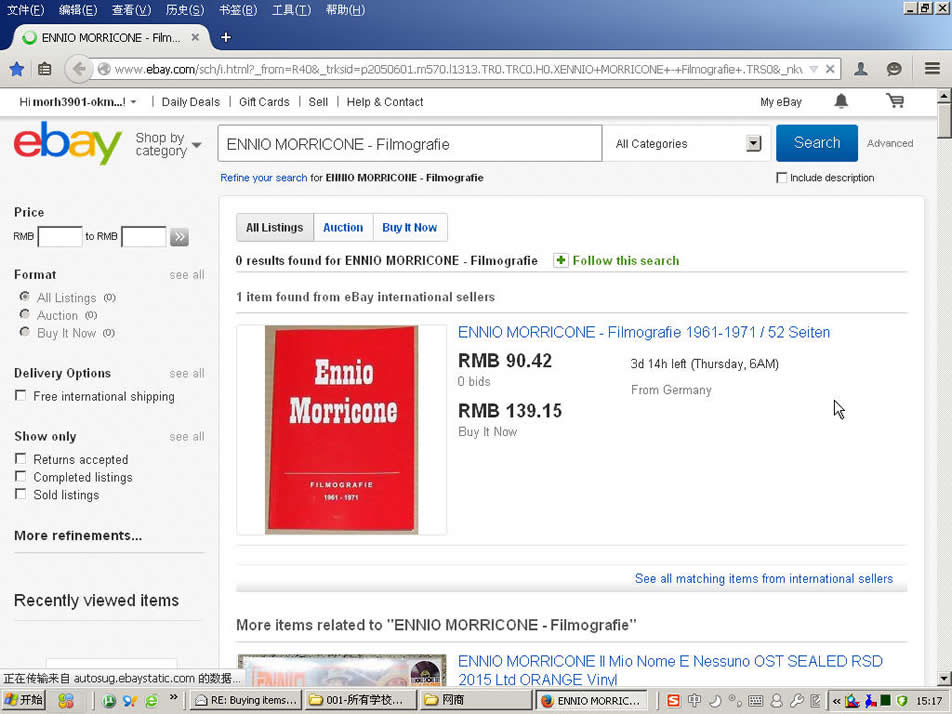Open the 查看(V) menu
Image resolution: width=952 pixels, height=714 pixels.
click(132, 10)
